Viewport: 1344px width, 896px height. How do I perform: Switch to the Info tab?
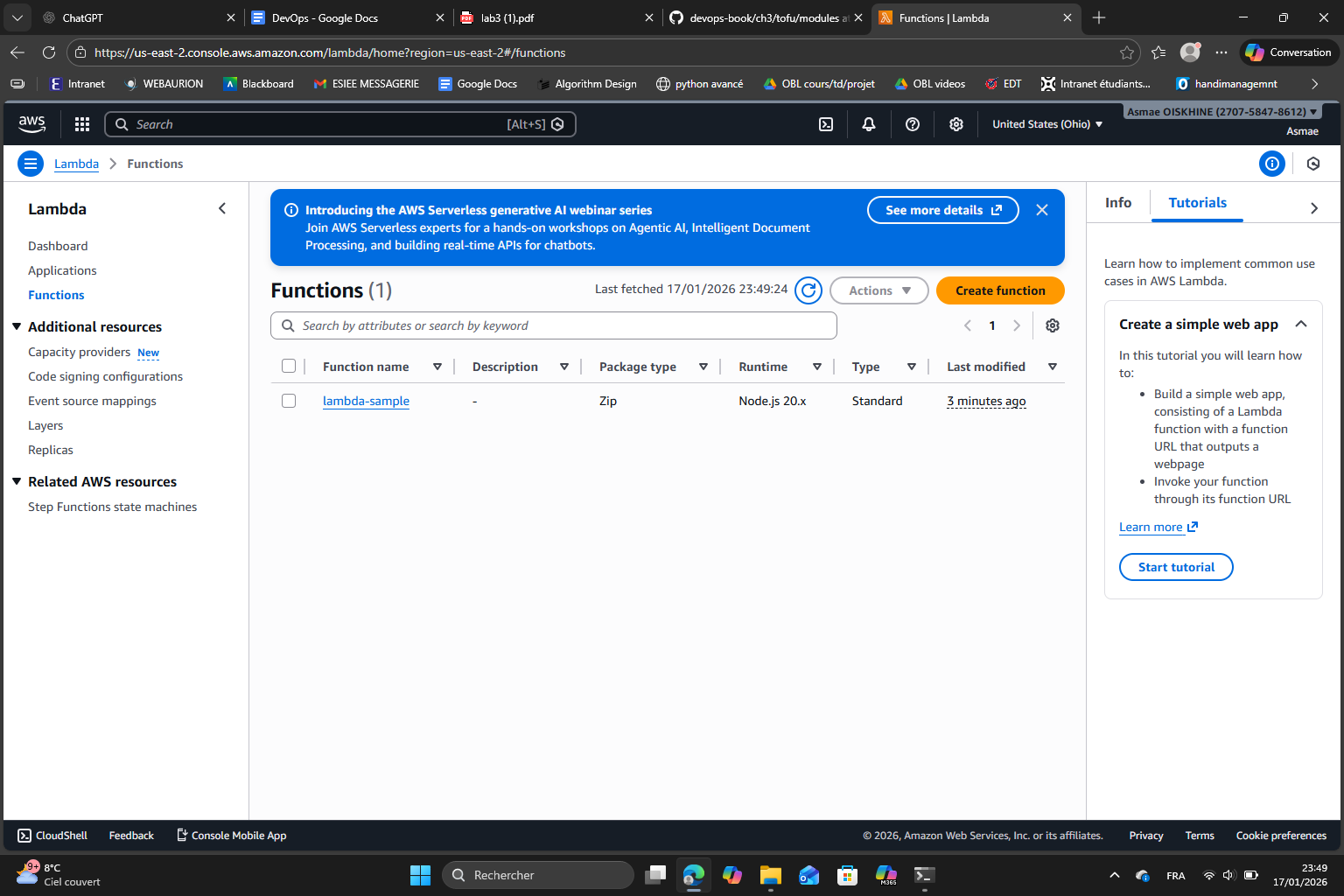coord(1117,203)
